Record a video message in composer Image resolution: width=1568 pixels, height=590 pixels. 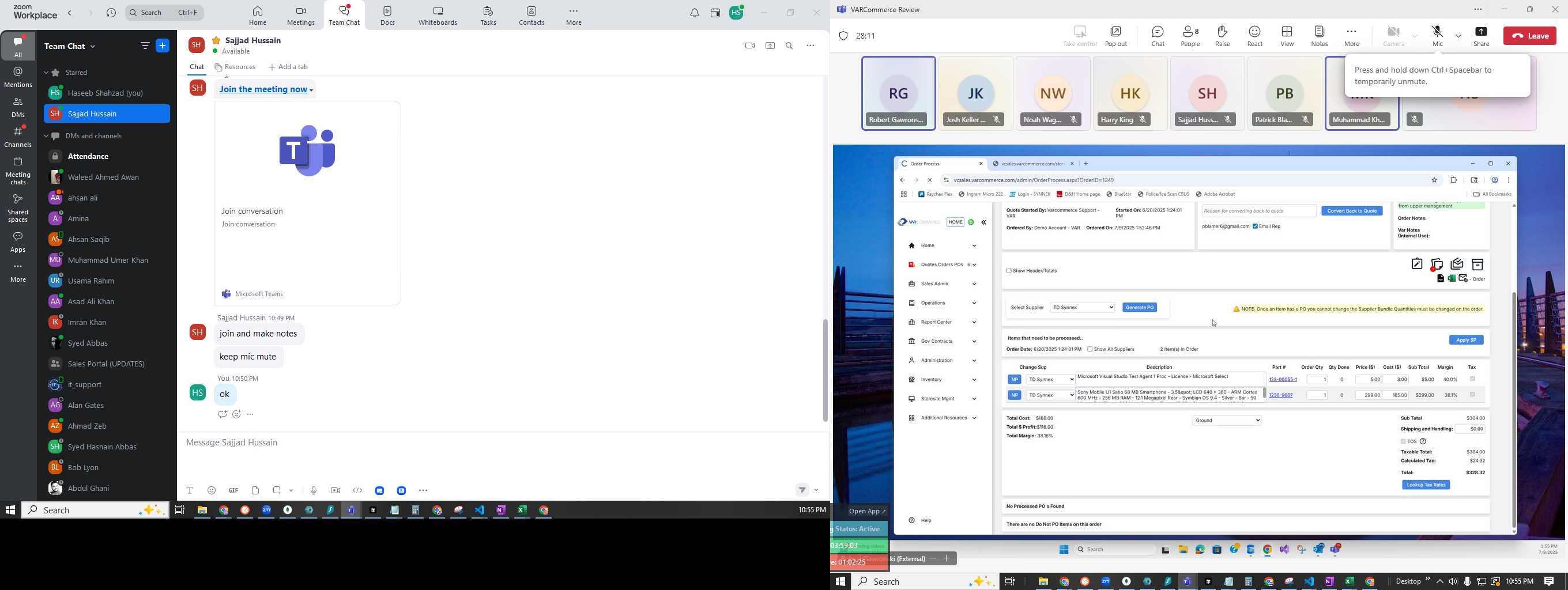tap(336, 490)
